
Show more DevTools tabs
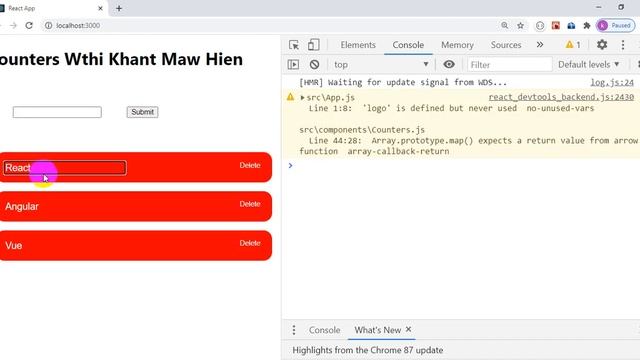pyautogui.click(x=540, y=45)
